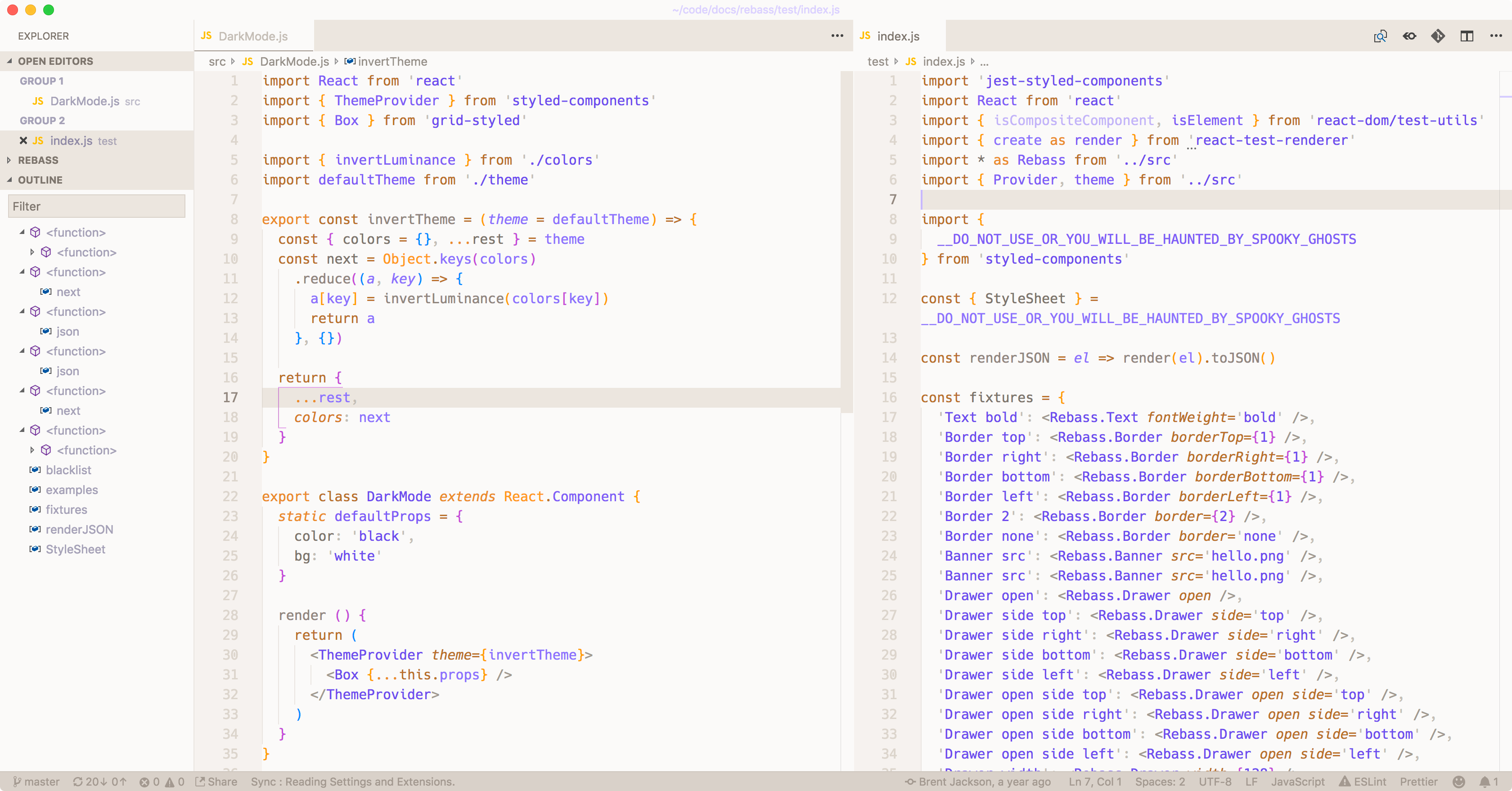This screenshot has width=1512, height=791.
Task: Open problems panel via errors and warnings count
Action: pyautogui.click(x=162, y=782)
